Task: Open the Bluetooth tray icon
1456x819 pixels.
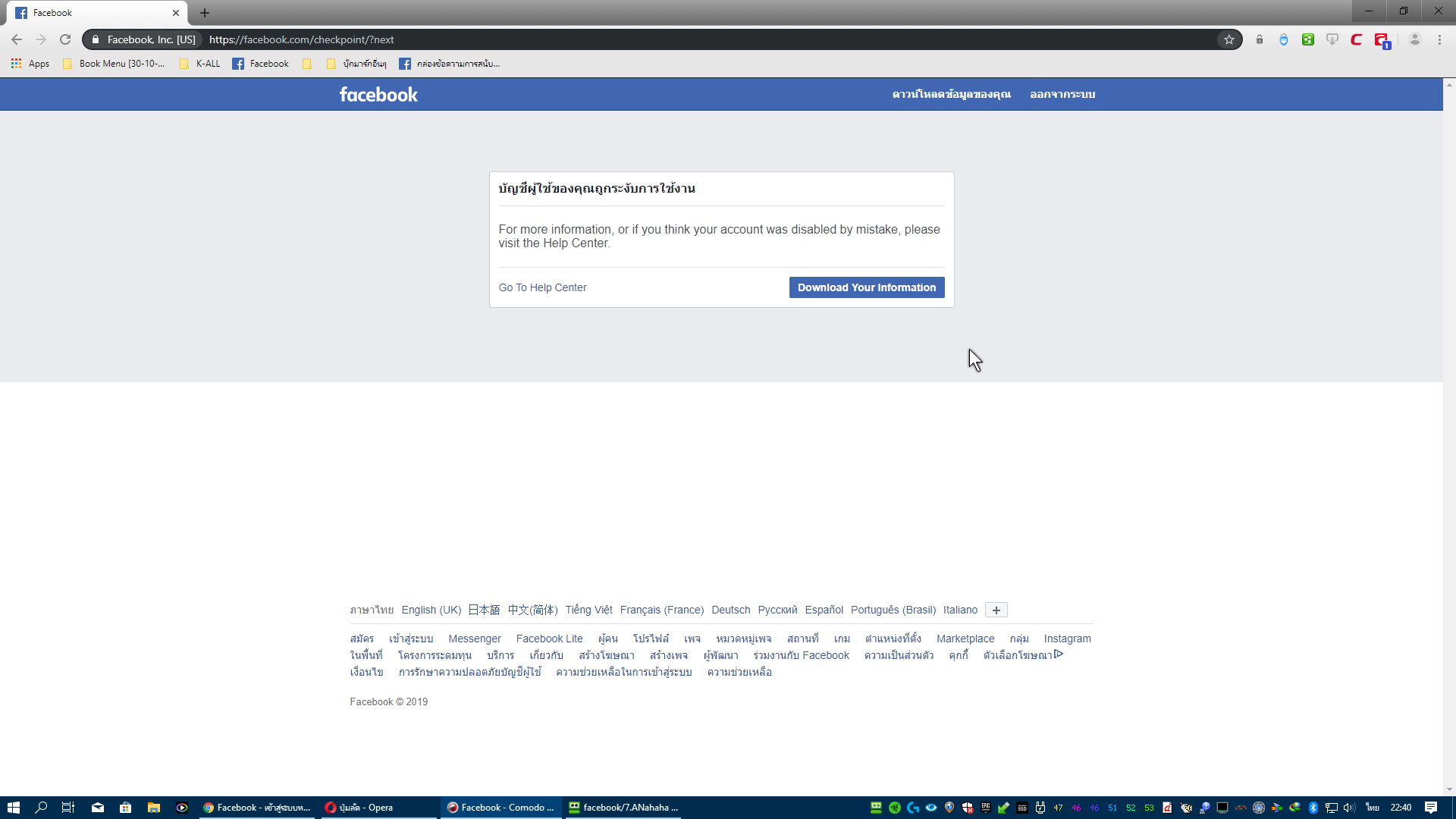Action: tap(1313, 808)
